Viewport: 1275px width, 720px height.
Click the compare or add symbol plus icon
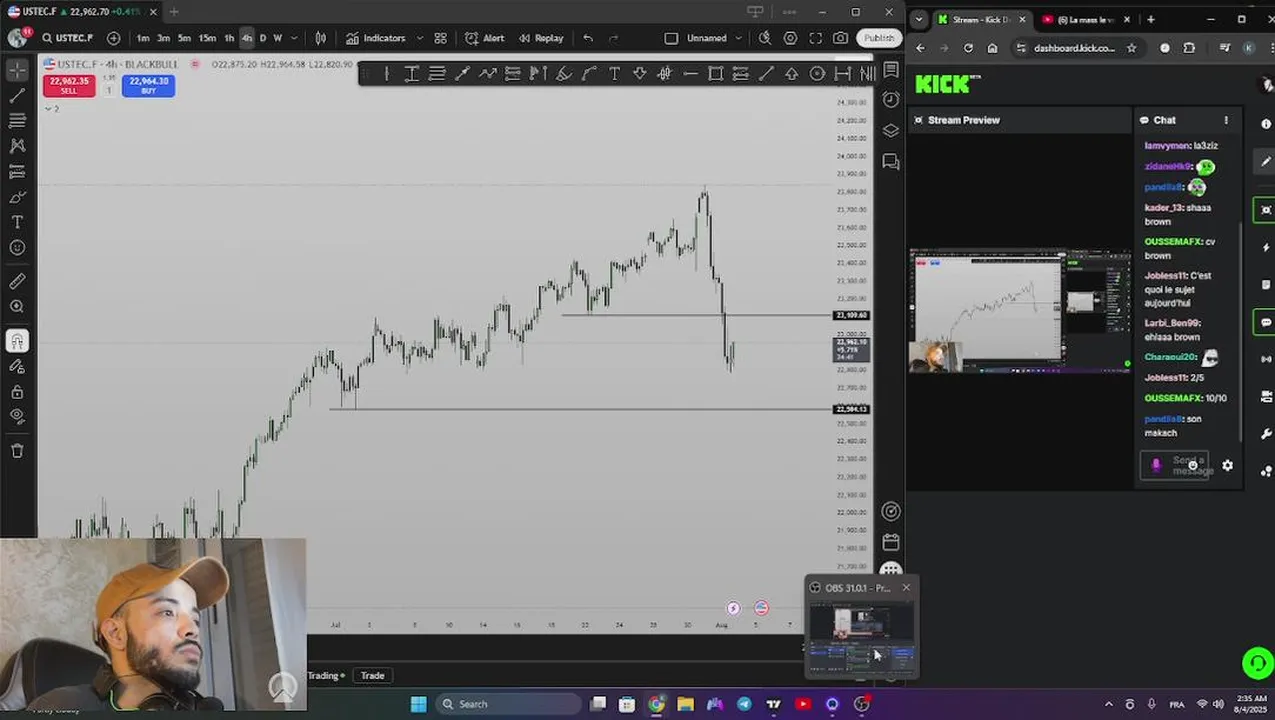tap(113, 38)
